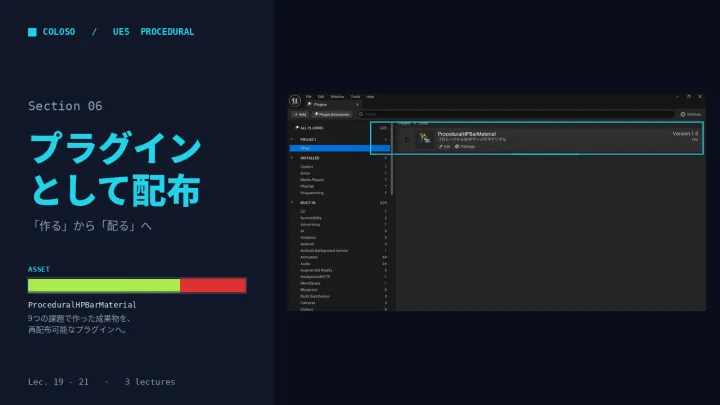The image size is (720, 405).
Task: Select the Accessibility category
Action: [340, 218]
